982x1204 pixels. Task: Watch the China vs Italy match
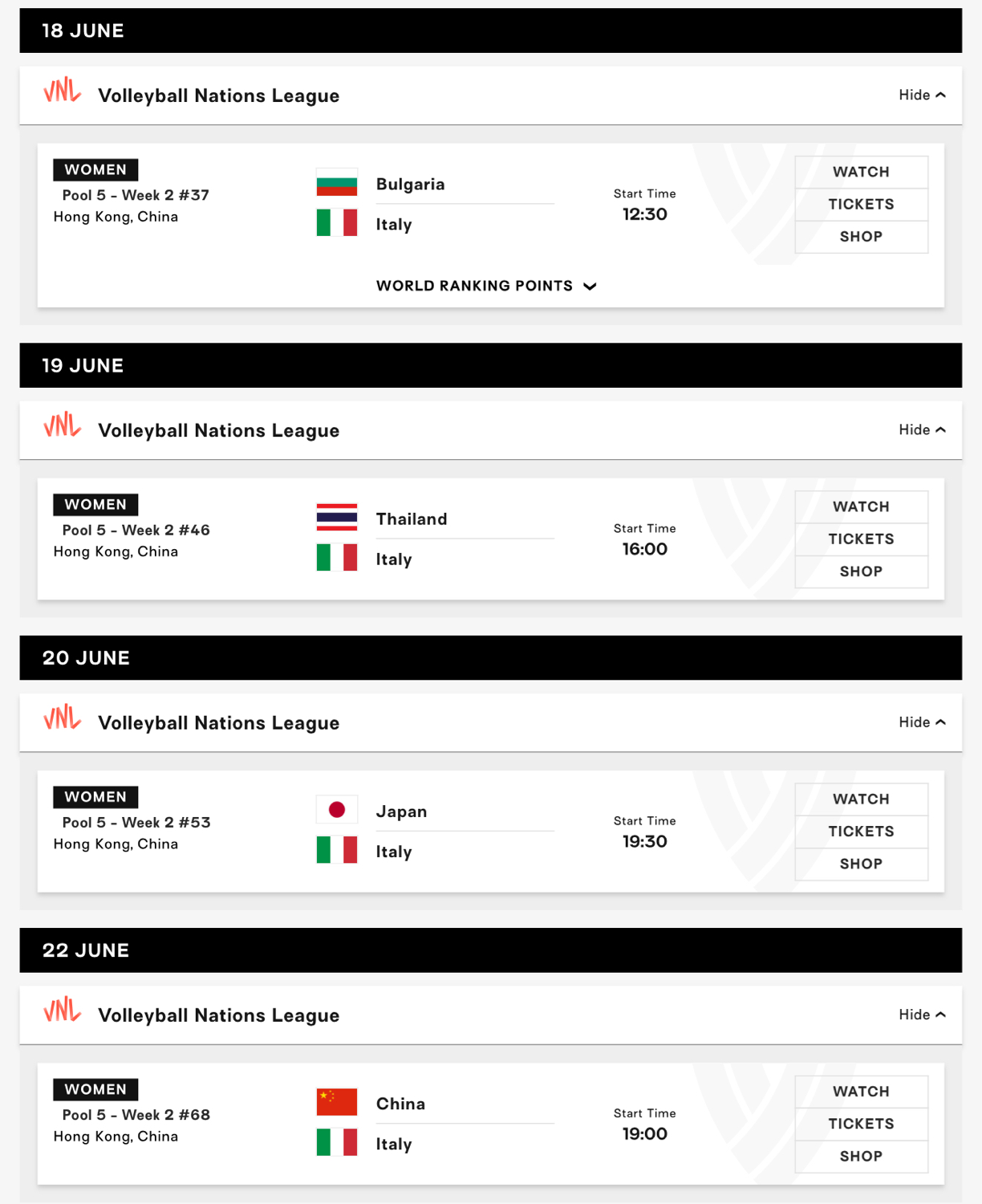tap(861, 1092)
